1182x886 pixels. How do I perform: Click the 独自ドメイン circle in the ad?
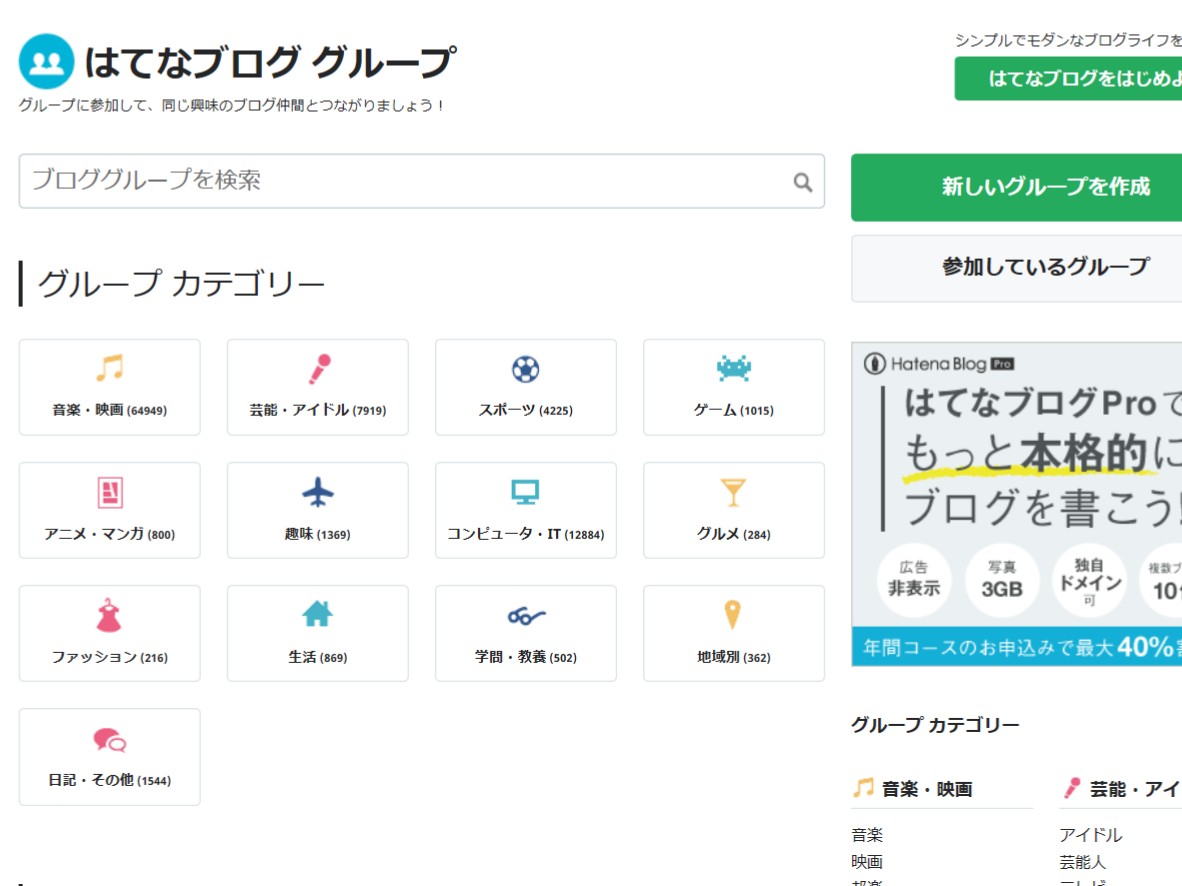click(x=1089, y=580)
